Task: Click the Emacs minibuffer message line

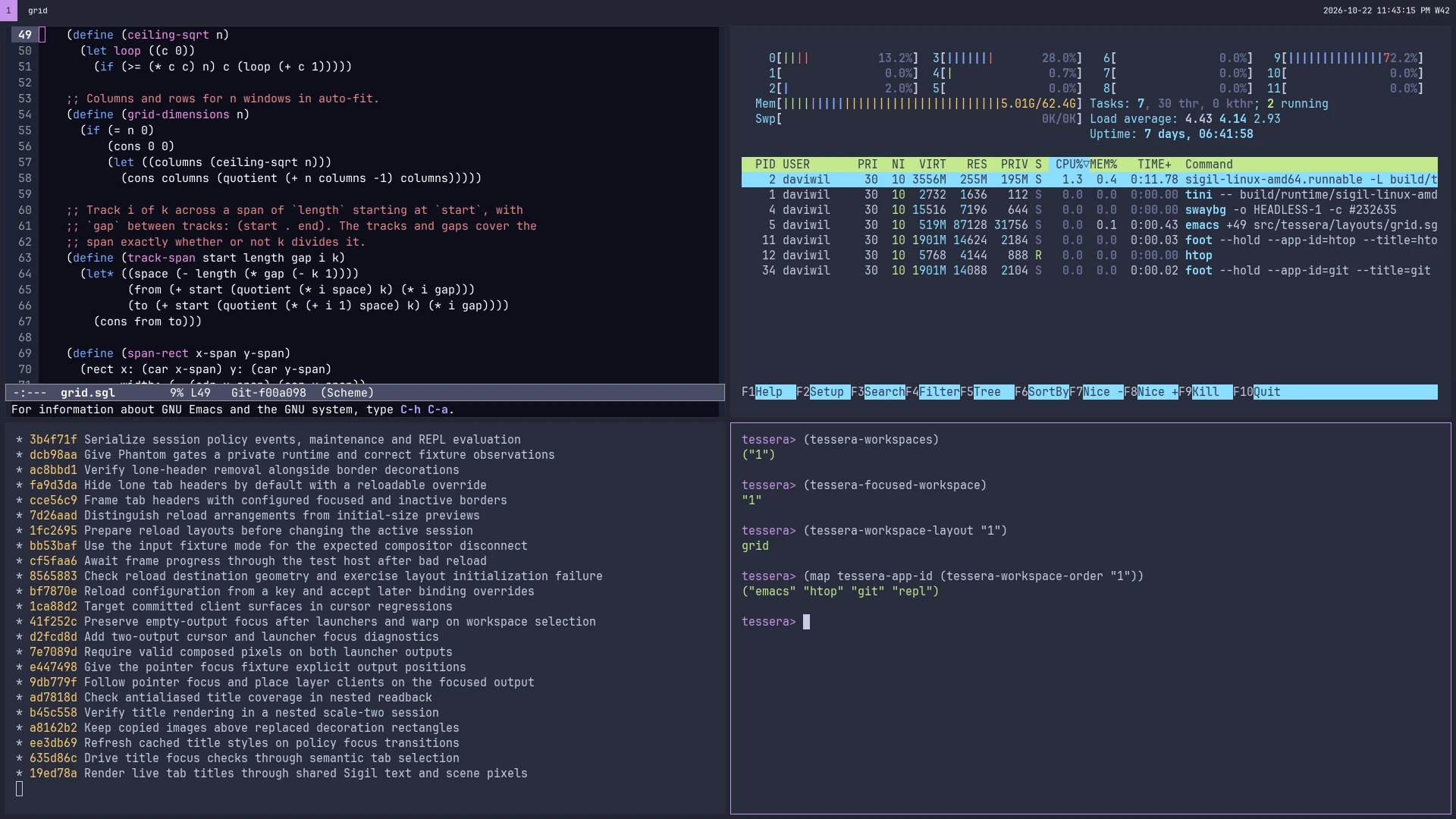Action: (x=233, y=409)
